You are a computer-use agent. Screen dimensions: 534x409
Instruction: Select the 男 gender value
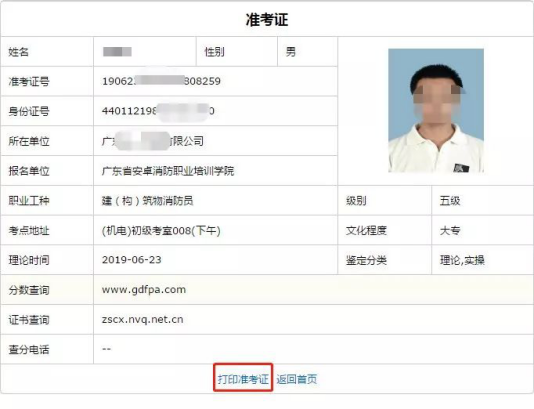[290, 52]
